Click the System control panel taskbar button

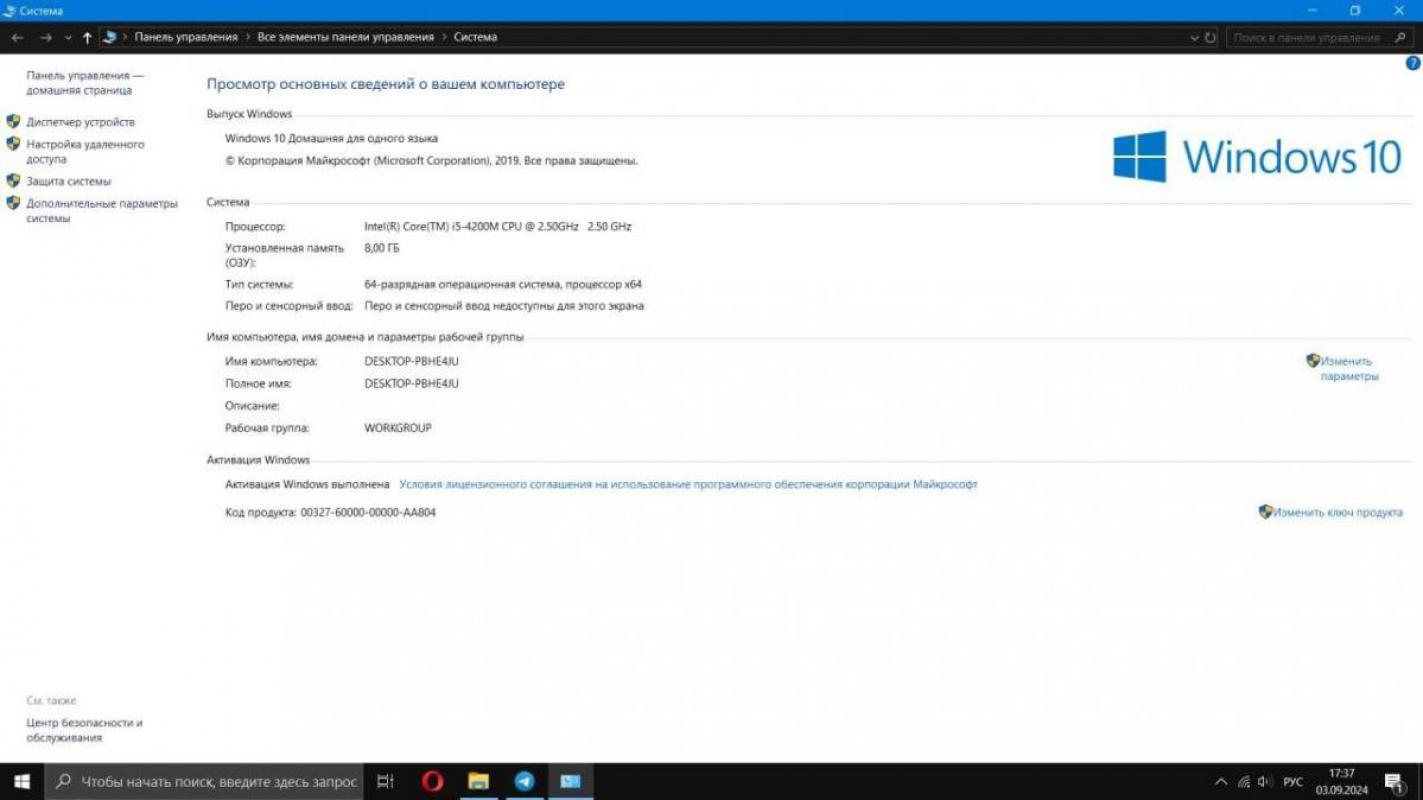[x=570, y=782]
